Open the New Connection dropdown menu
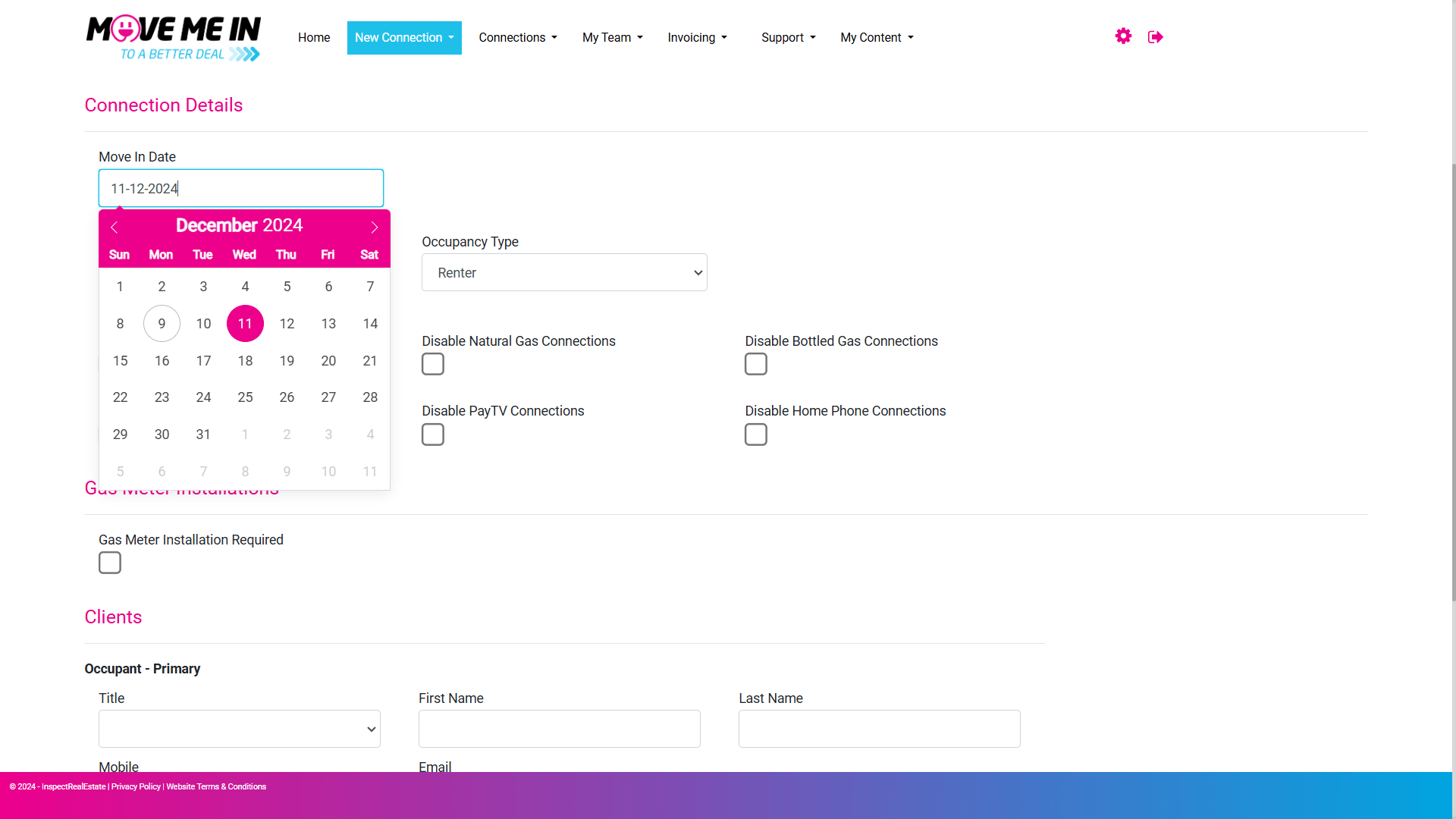The height and width of the screenshot is (819, 1456). pyautogui.click(x=404, y=38)
